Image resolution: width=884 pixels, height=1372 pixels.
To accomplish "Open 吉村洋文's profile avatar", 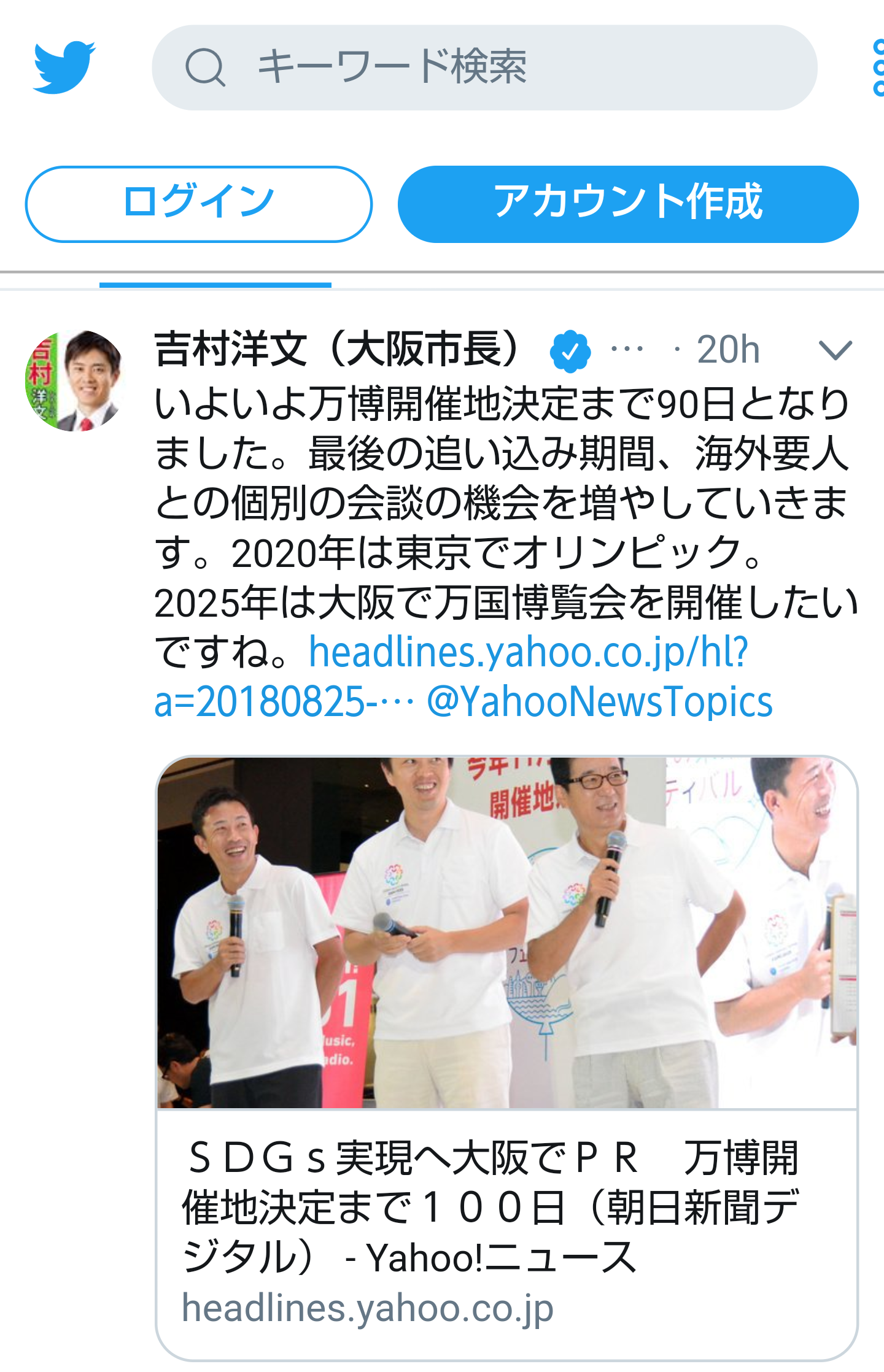I will click(75, 380).
